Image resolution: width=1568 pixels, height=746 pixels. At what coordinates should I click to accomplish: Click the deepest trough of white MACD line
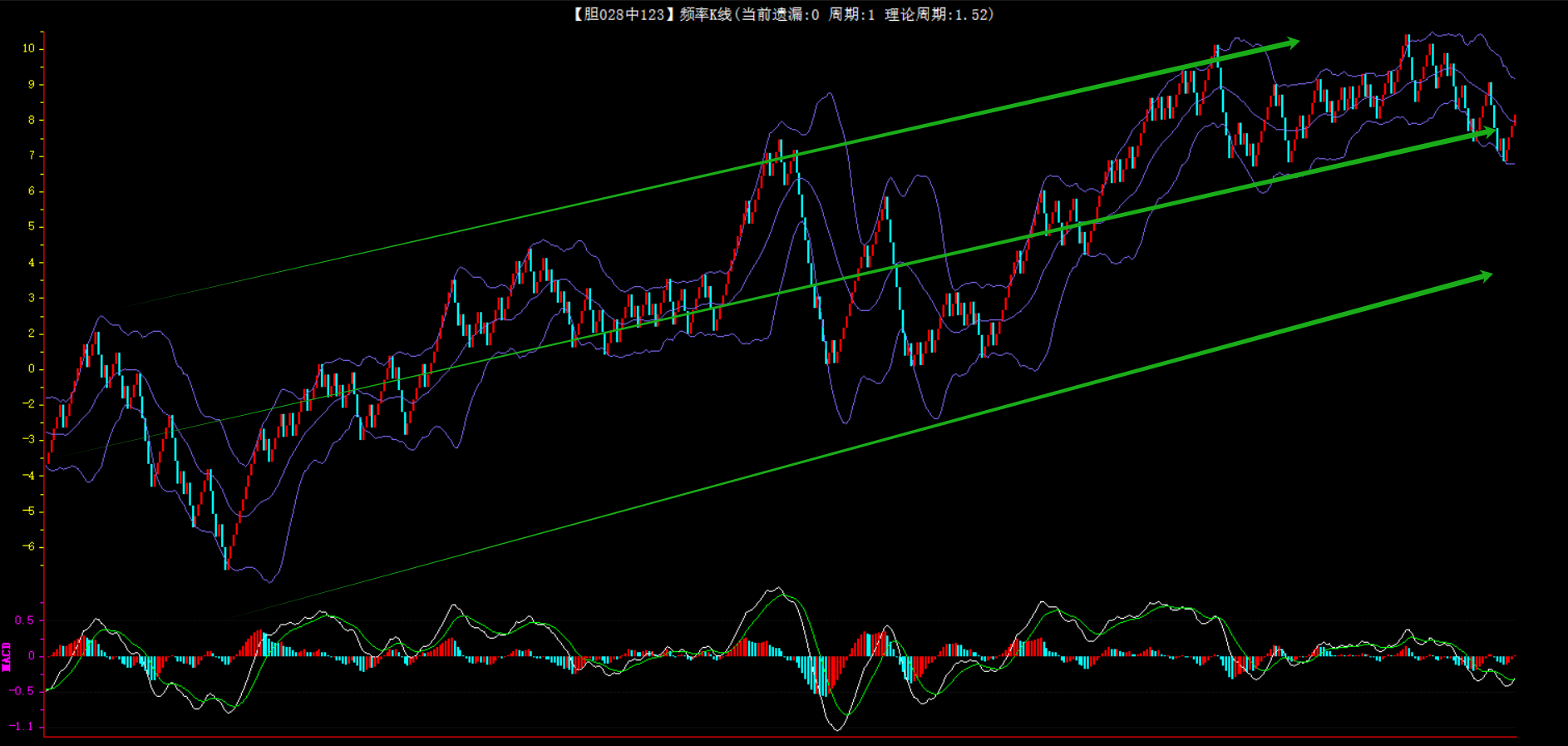pos(836,729)
